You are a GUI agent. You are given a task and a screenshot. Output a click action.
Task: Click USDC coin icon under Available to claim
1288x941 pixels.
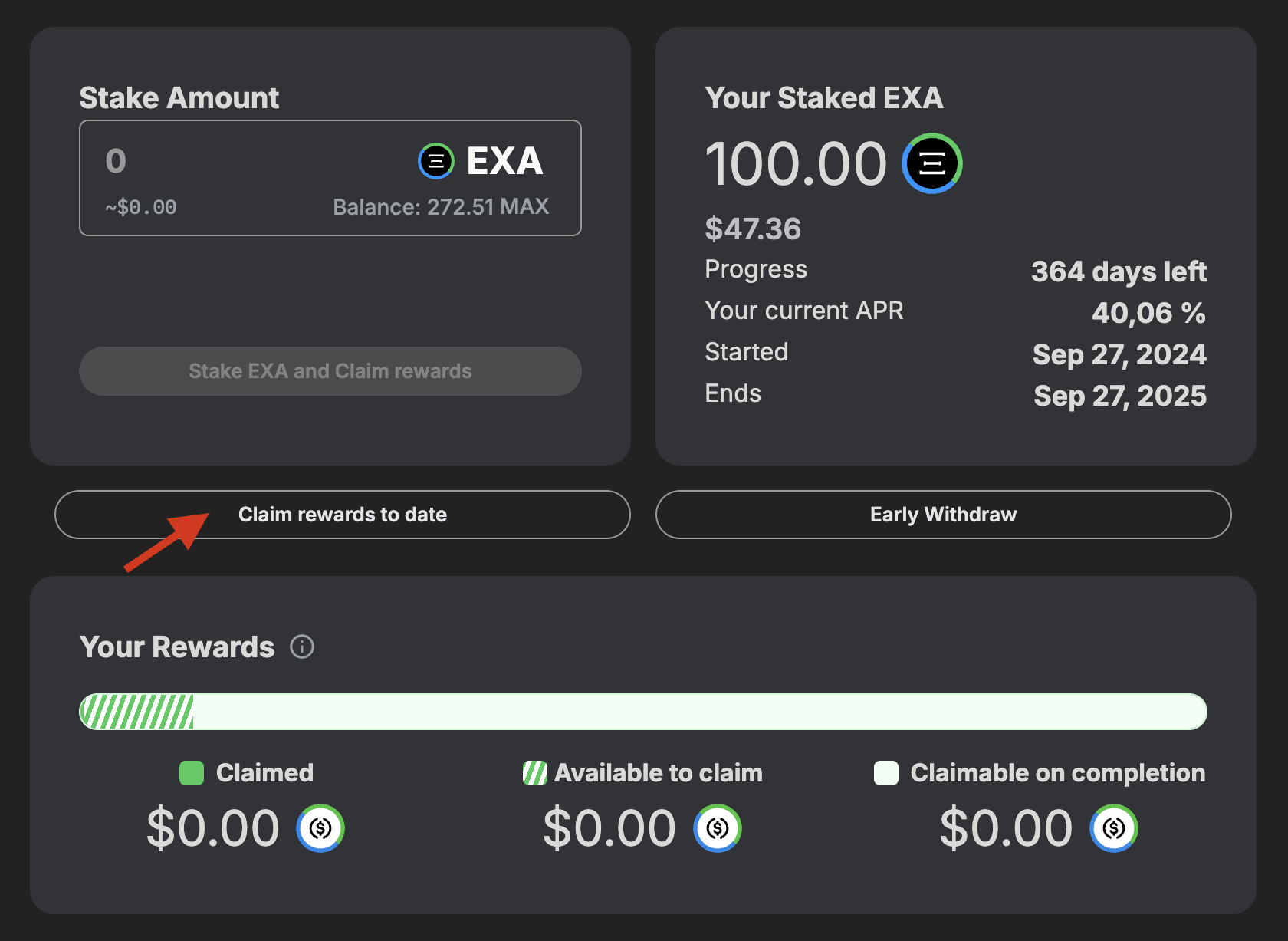717,828
